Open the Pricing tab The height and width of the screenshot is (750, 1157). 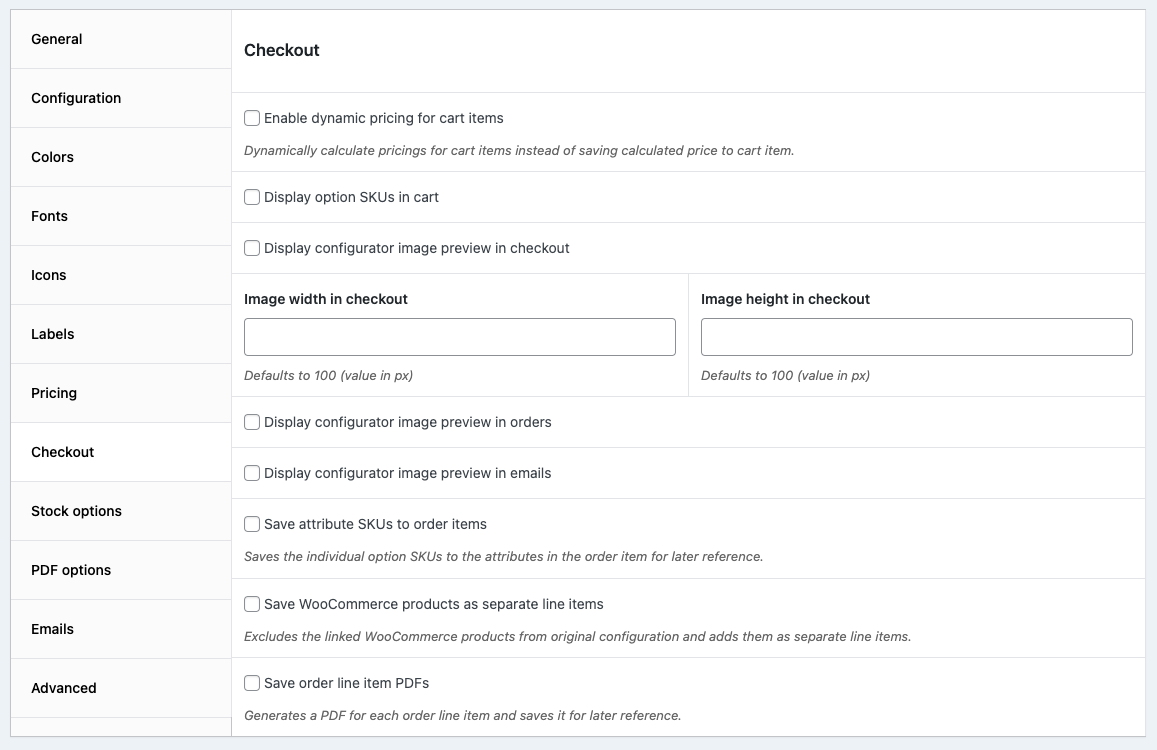tap(54, 393)
